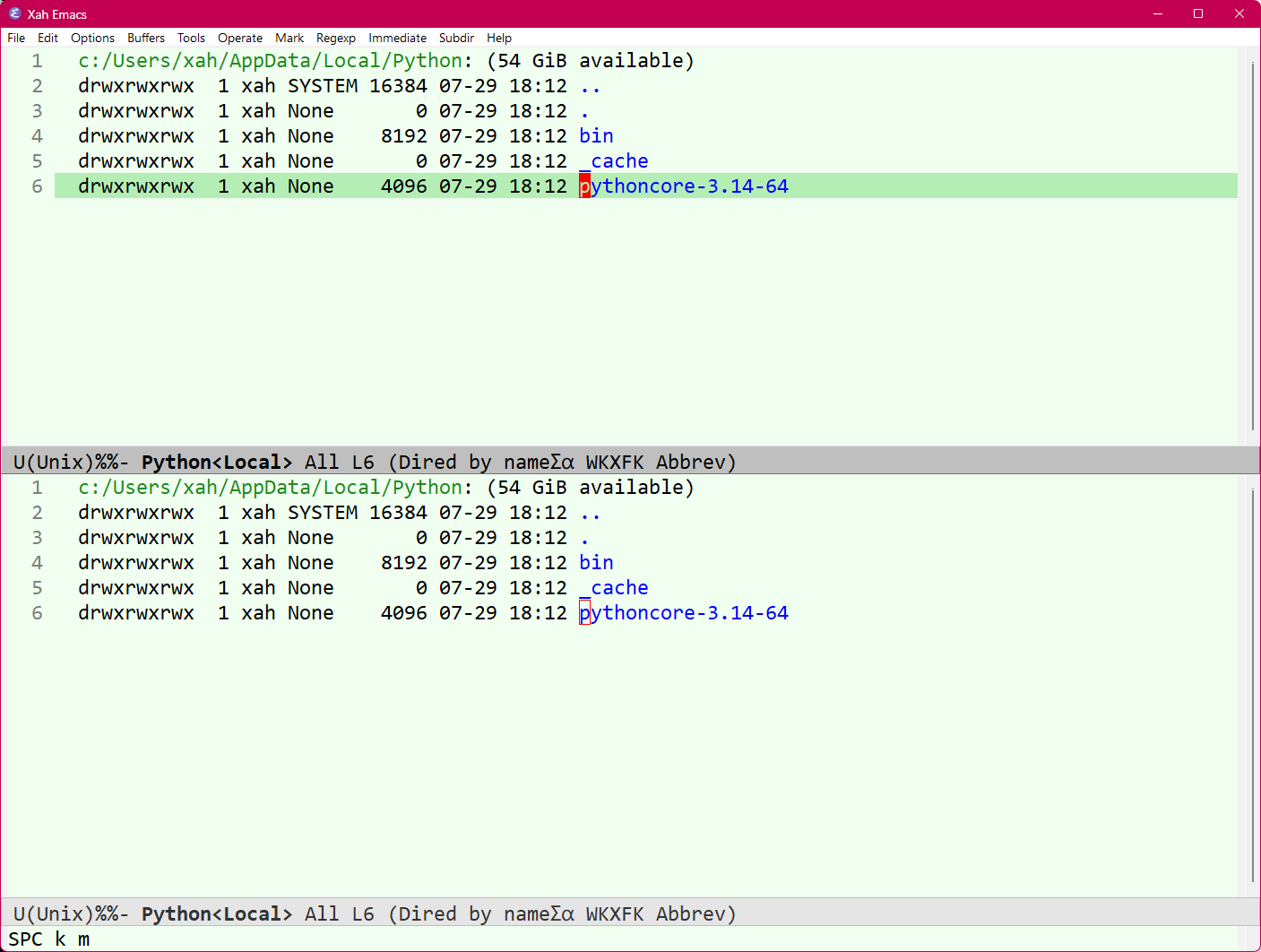
Task: Open the Mark menu
Action: [x=289, y=38]
